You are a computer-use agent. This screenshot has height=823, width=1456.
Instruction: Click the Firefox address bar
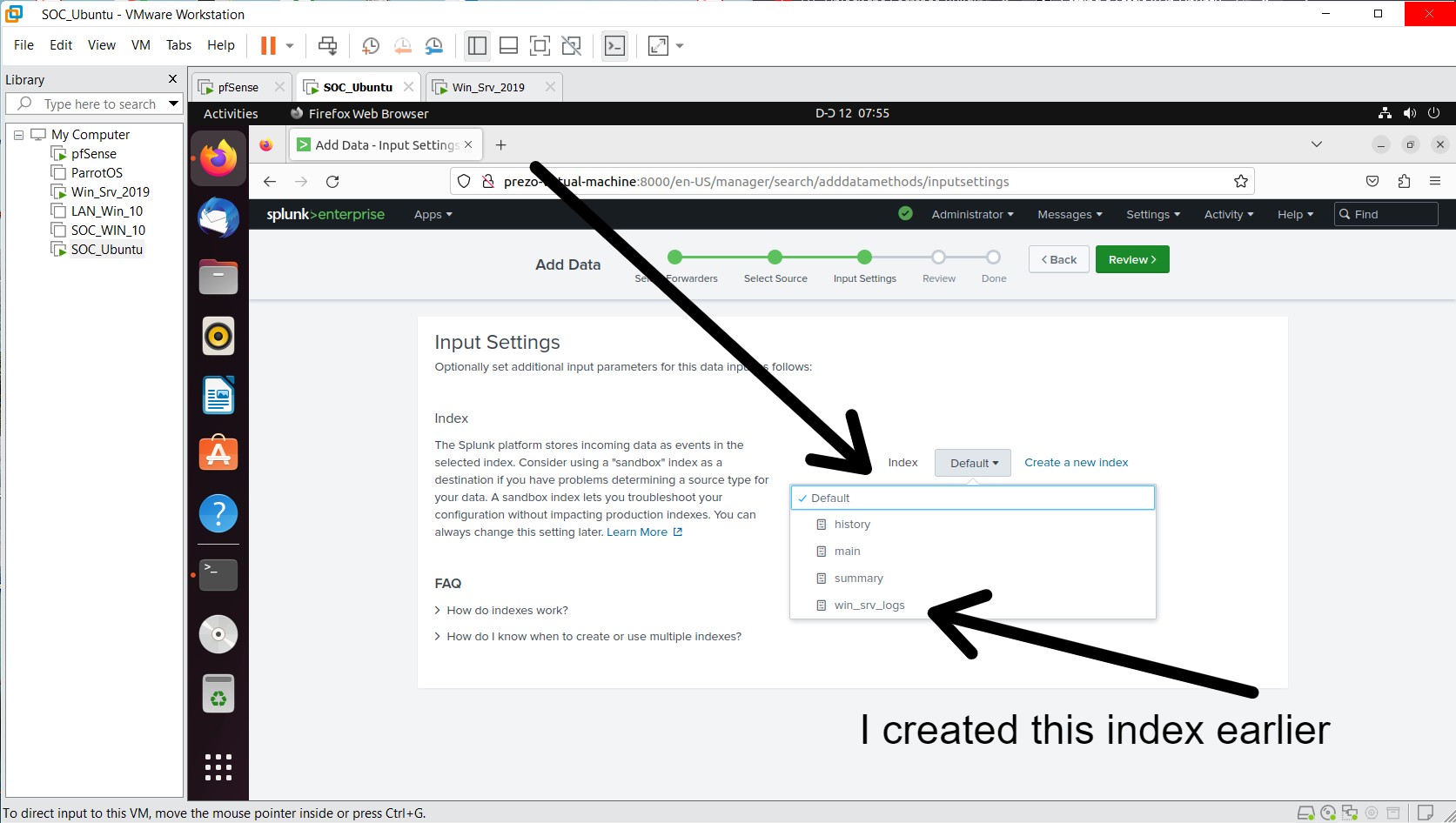click(853, 181)
